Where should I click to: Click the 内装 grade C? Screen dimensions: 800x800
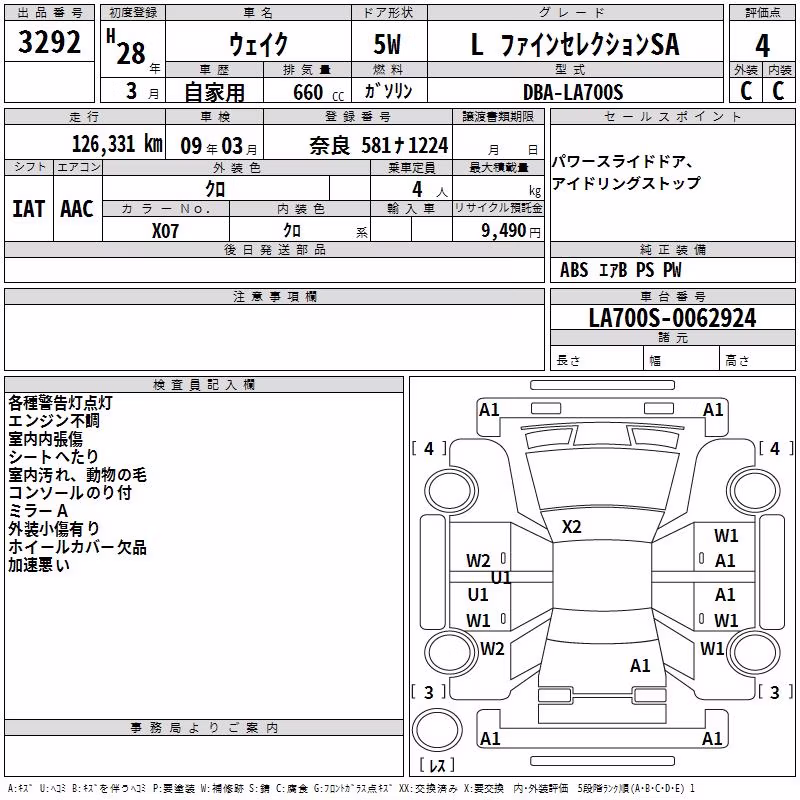pyautogui.click(x=779, y=91)
